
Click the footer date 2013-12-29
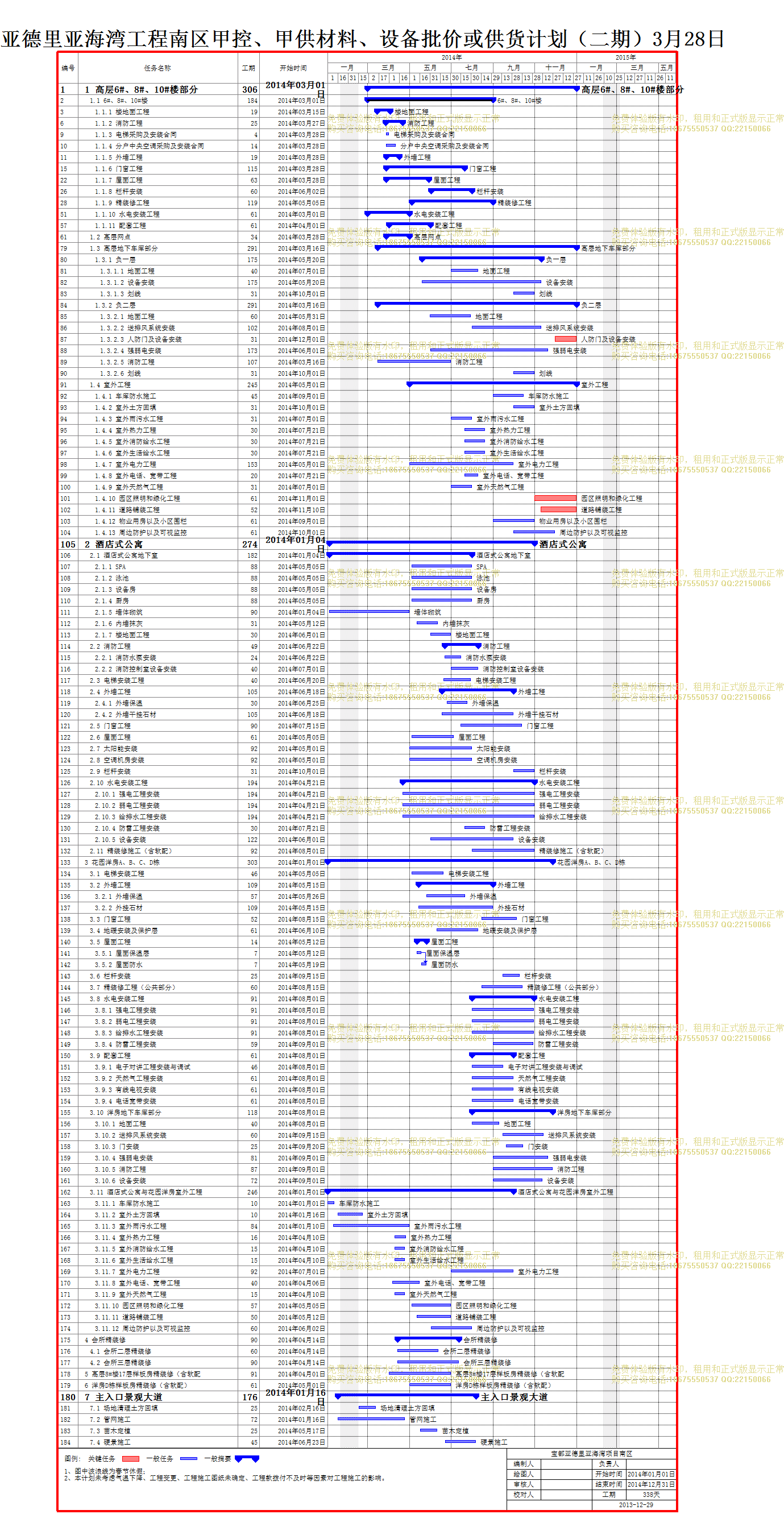(636, 1505)
